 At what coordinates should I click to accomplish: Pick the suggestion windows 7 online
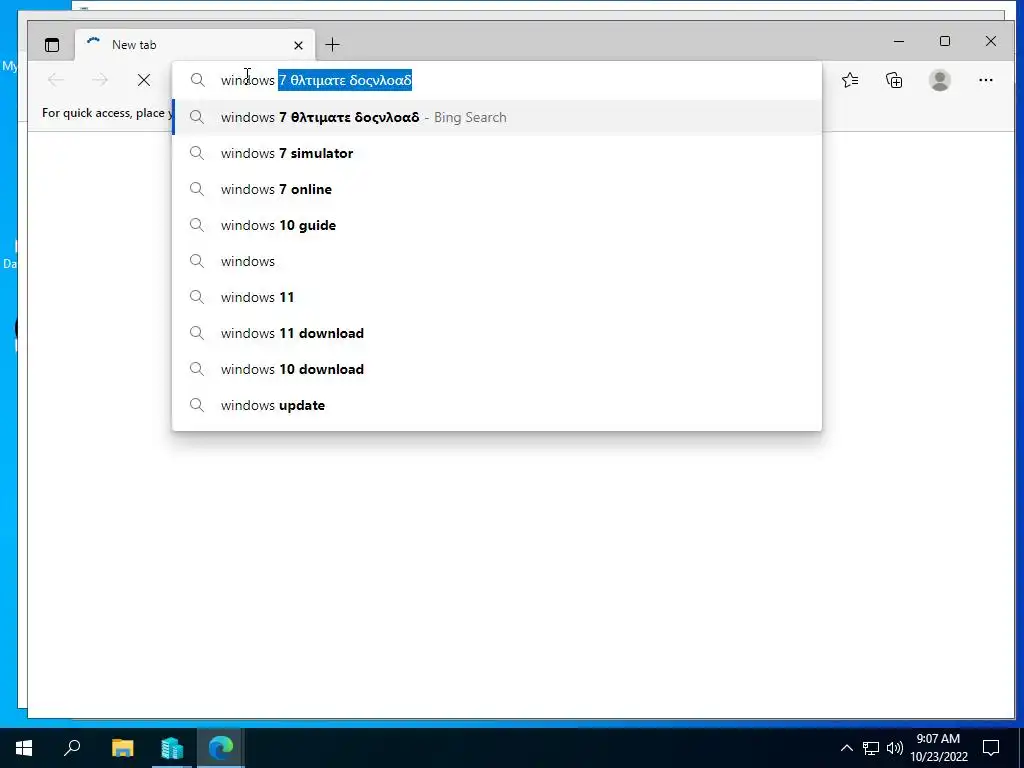pyautogui.click(x=497, y=189)
